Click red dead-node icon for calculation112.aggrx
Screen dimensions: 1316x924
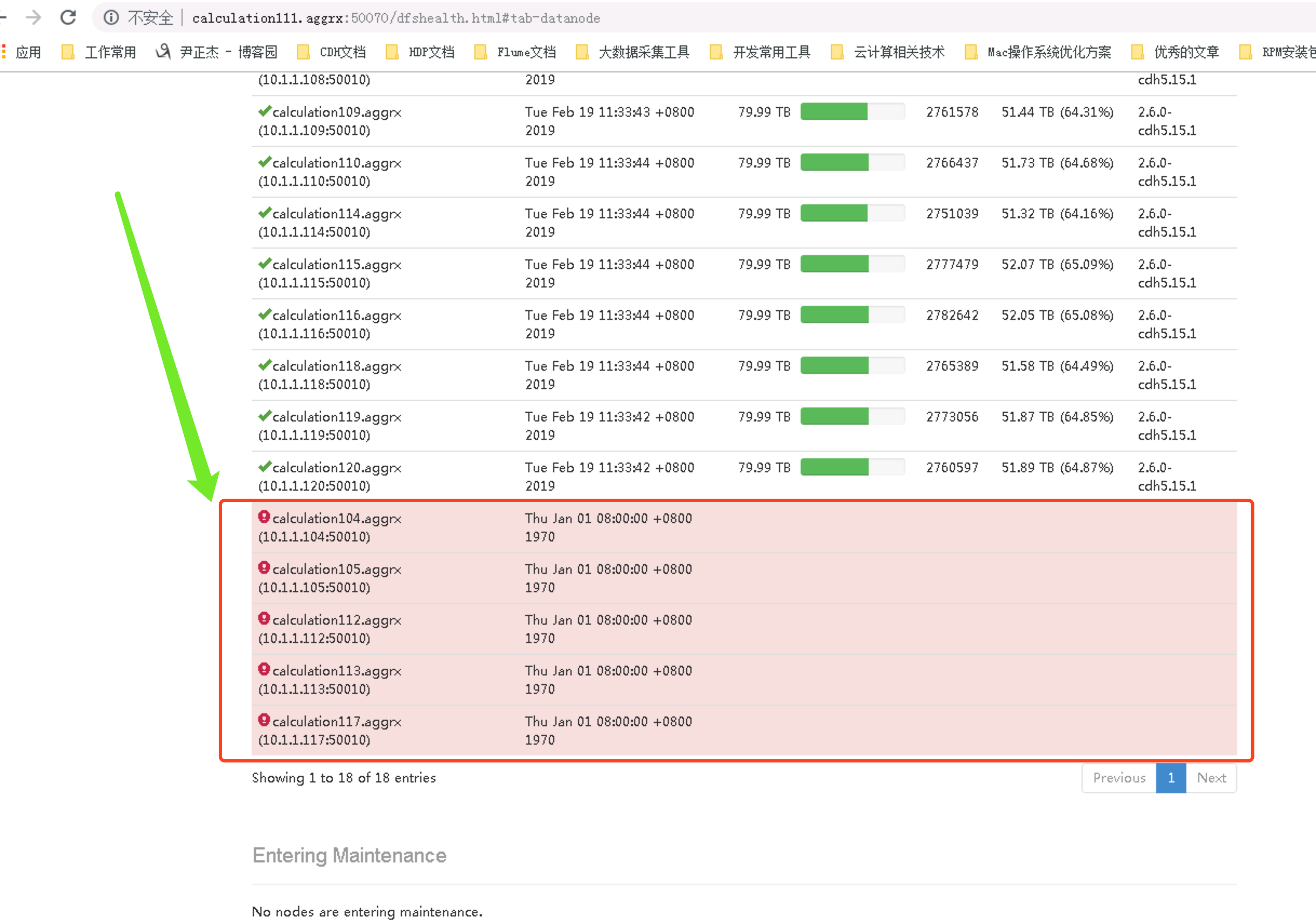(264, 618)
